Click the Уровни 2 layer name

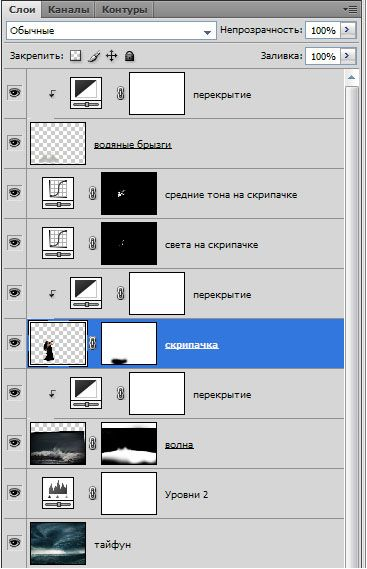187,494
